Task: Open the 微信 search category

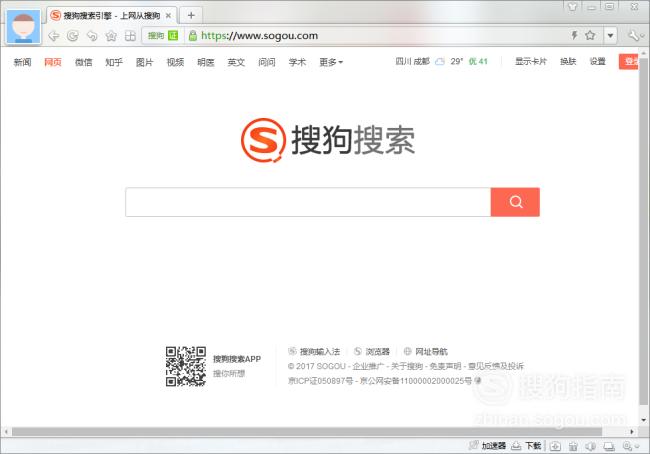Action: 83,62
